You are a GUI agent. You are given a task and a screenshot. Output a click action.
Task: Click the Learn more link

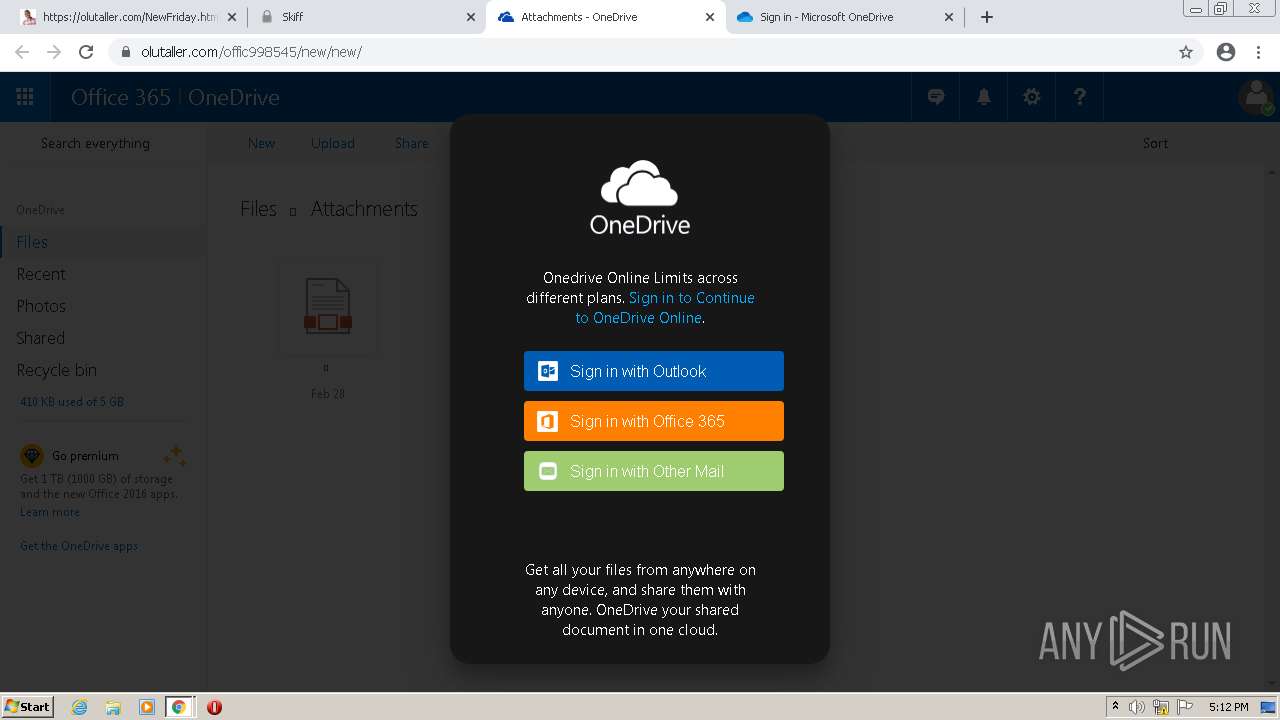pos(50,512)
